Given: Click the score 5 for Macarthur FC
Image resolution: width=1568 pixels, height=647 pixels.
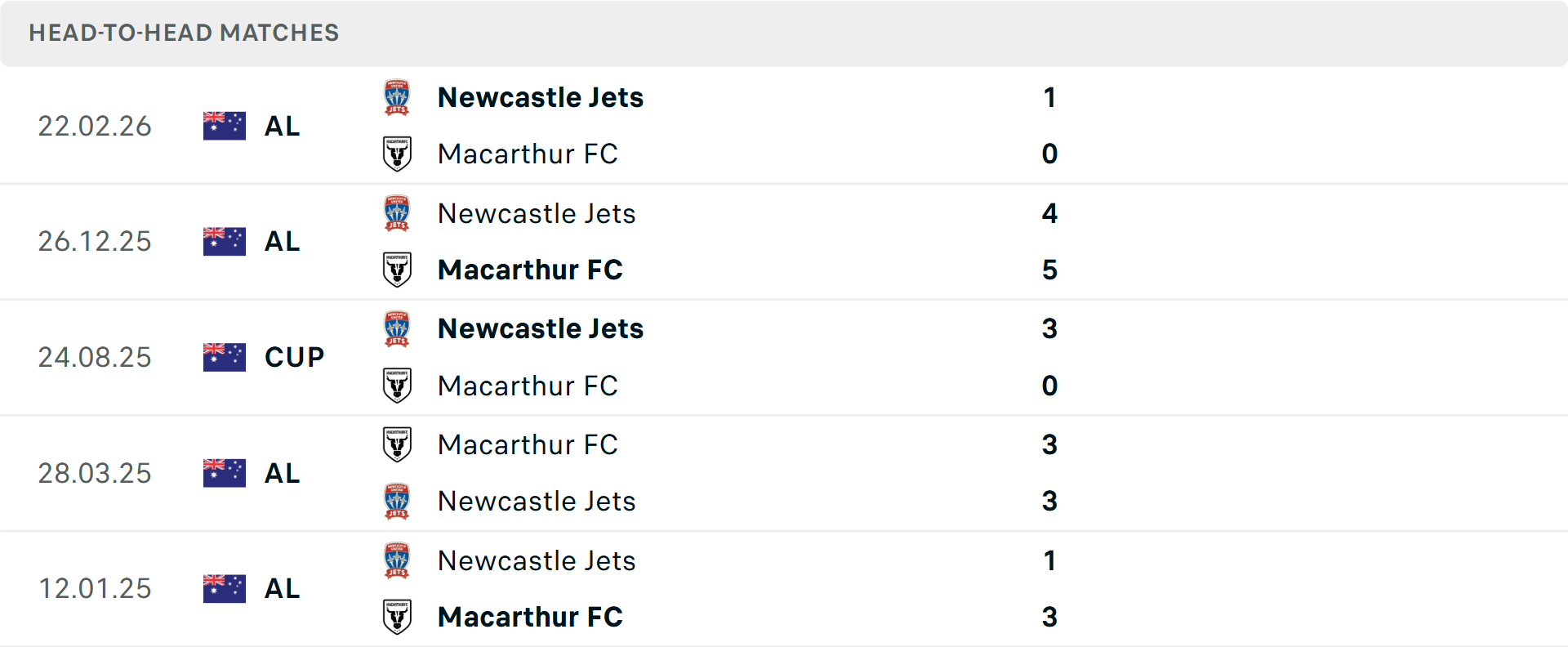Looking at the screenshot, I should 1050,270.
